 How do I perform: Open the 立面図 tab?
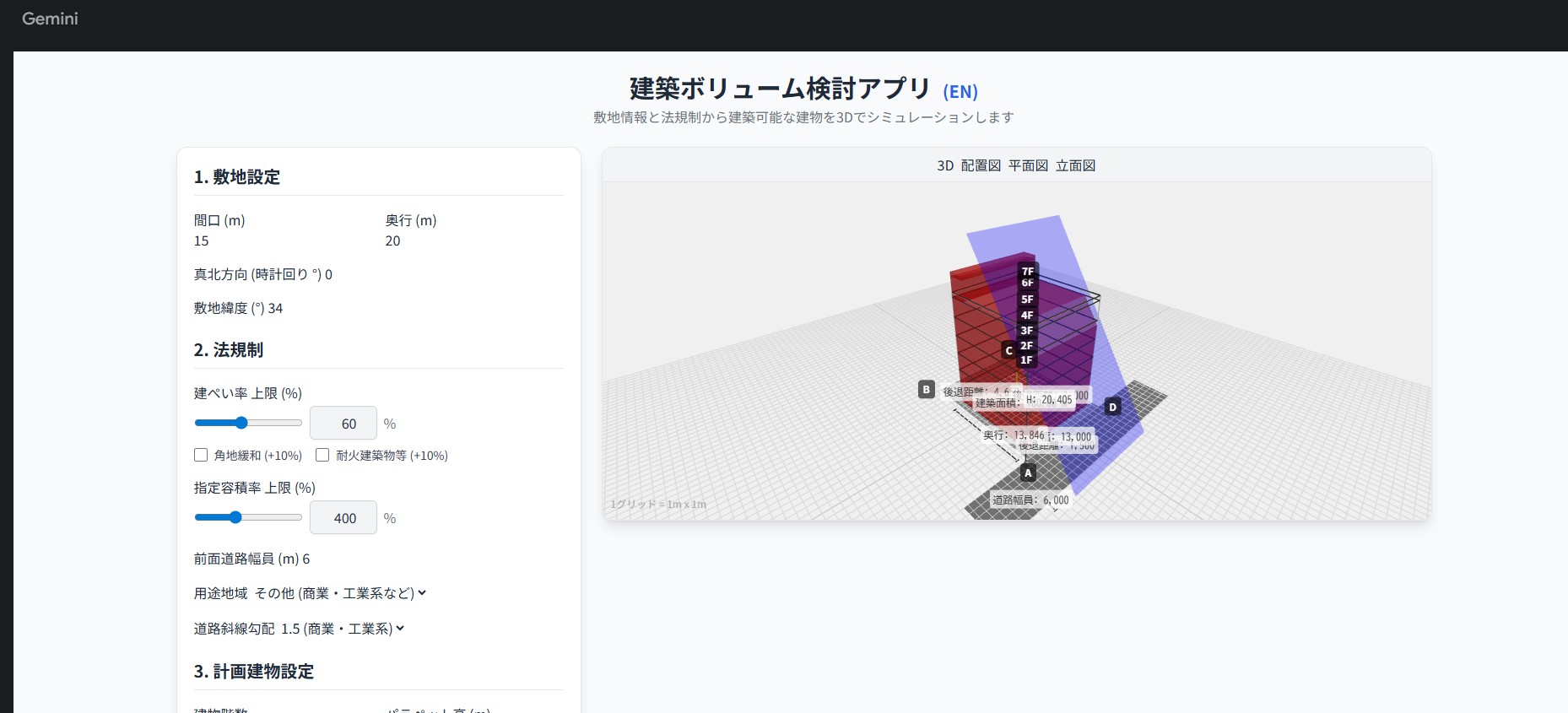[x=1075, y=165]
